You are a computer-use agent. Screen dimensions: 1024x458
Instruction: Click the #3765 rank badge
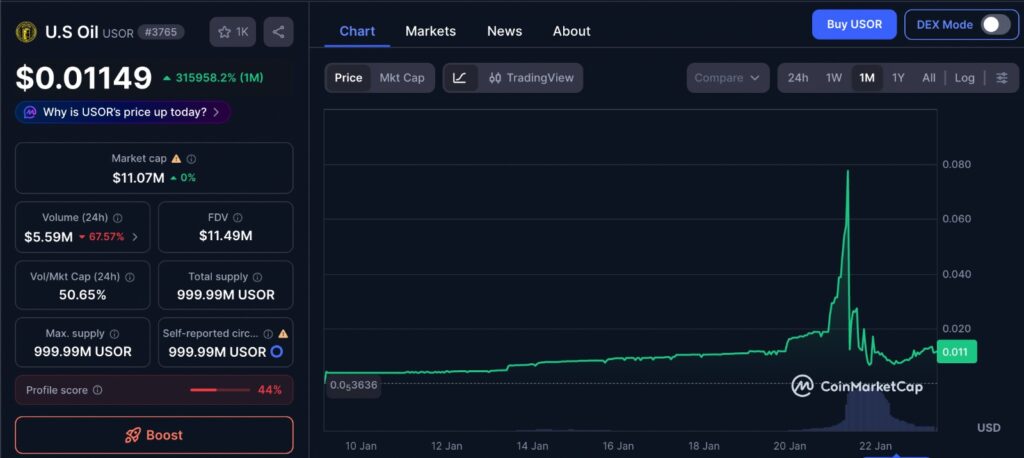coord(161,31)
